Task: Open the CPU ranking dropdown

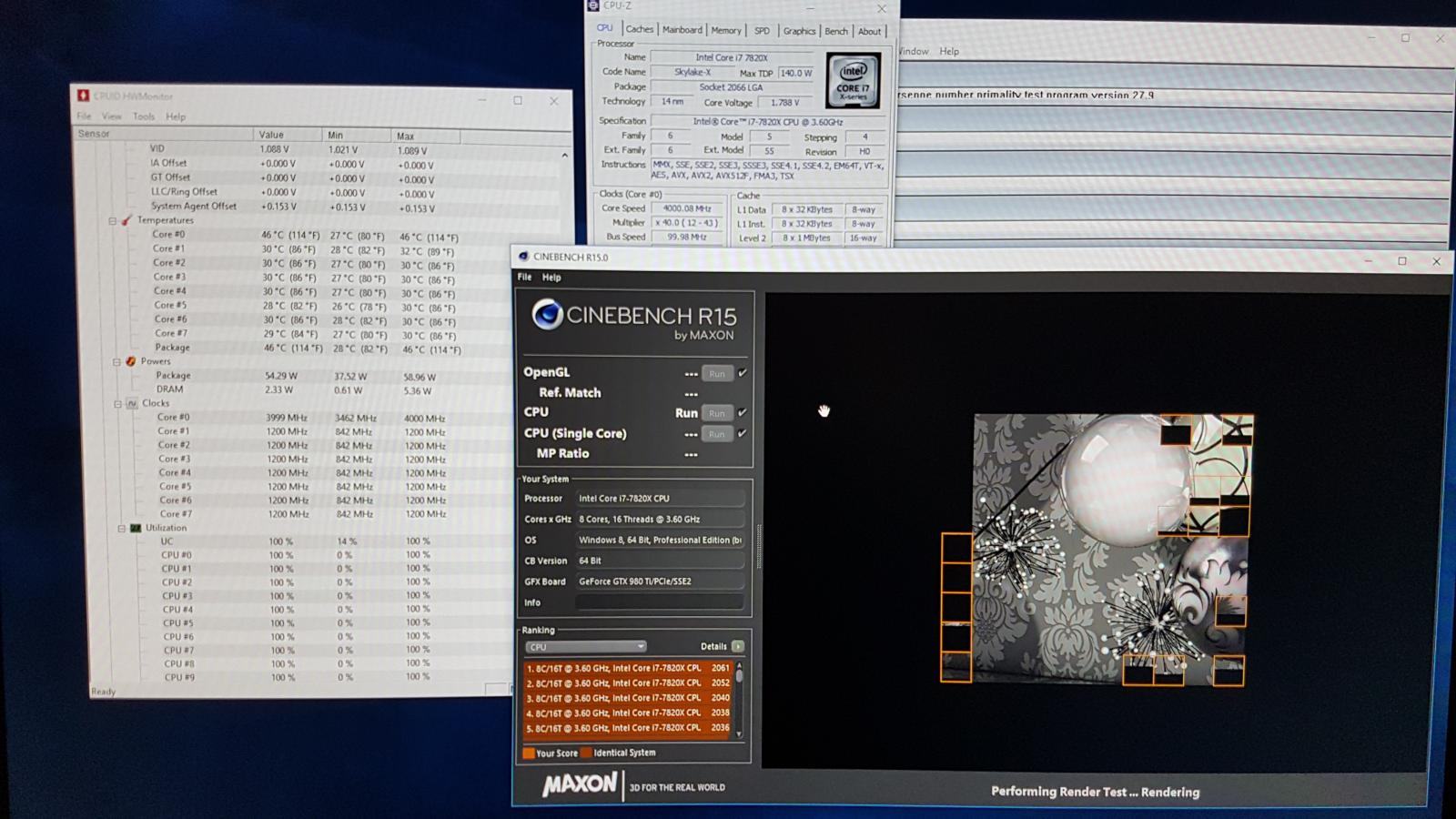Action: [585, 647]
